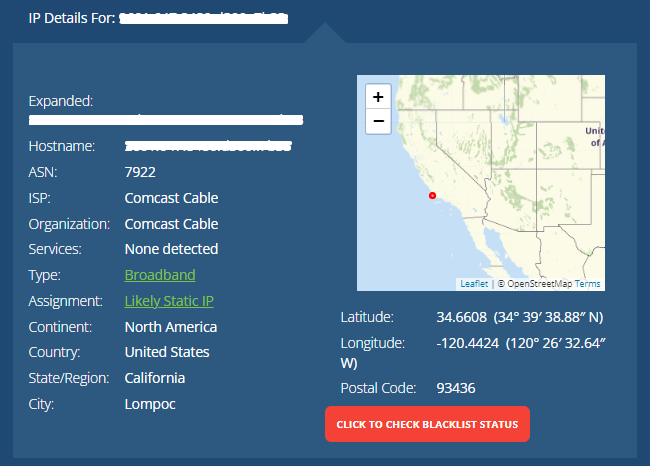Click the red location marker on map
The image size is (650, 466).
tap(432, 195)
